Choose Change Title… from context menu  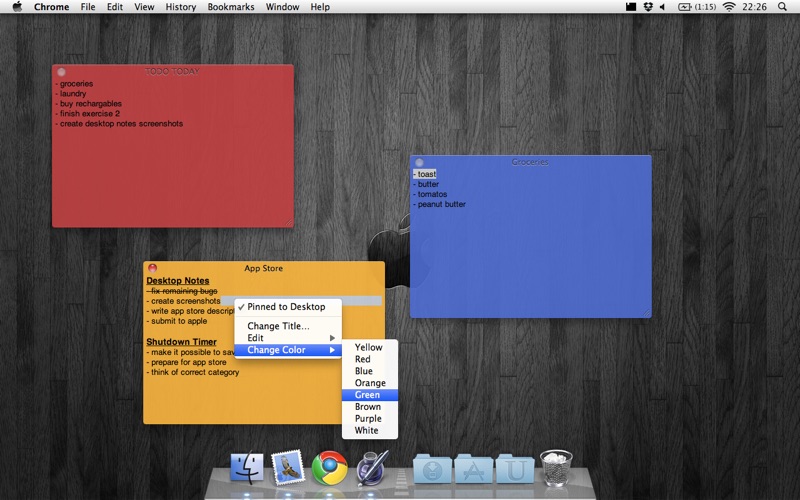(279, 326)
